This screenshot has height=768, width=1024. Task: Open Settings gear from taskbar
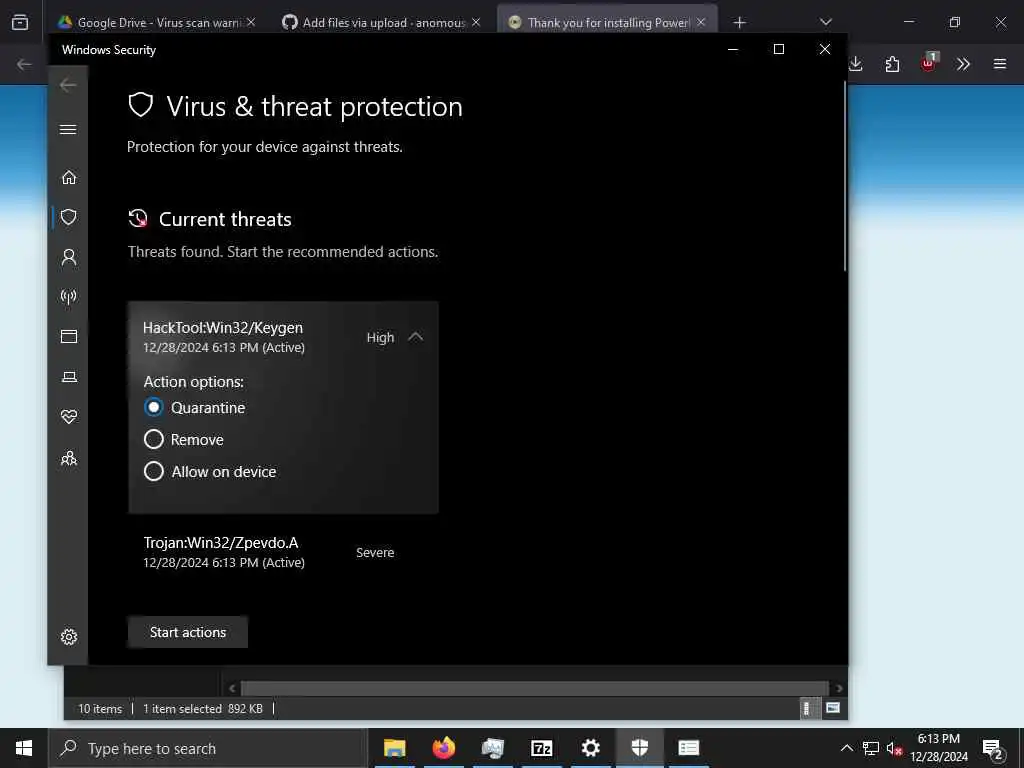[x=590, y=748]
